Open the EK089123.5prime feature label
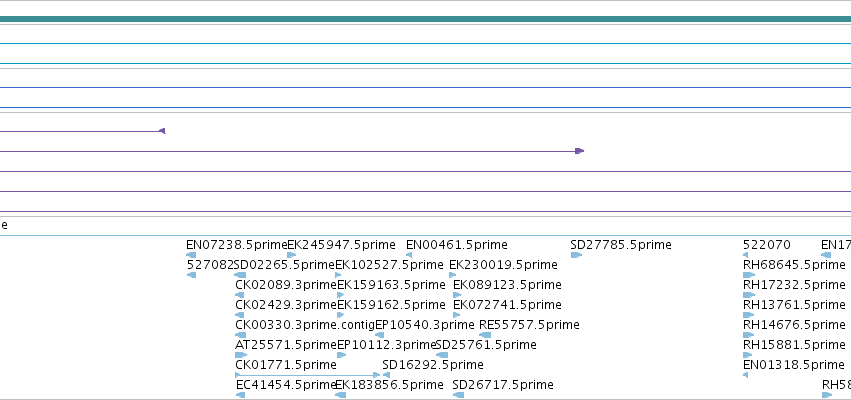This screenshot has width=851, height=400. coord(507,285)
